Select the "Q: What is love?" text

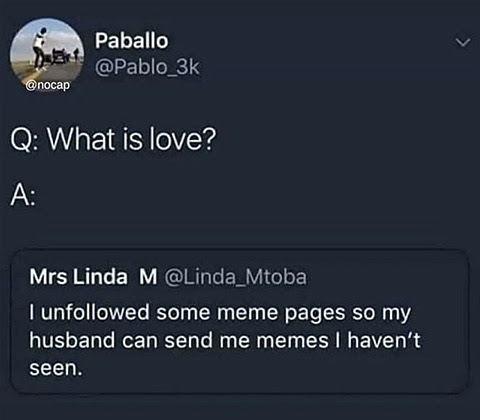coord(113,139)
